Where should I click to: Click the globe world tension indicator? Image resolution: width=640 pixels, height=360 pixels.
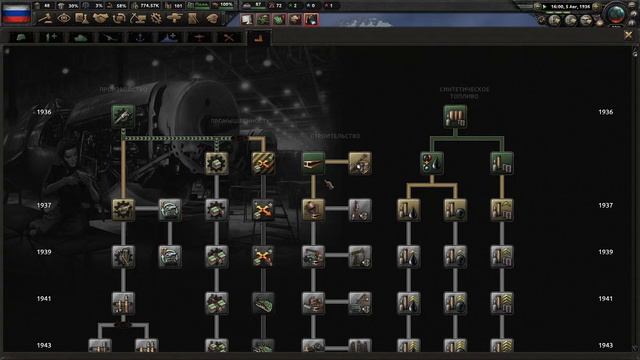(616, 14)
